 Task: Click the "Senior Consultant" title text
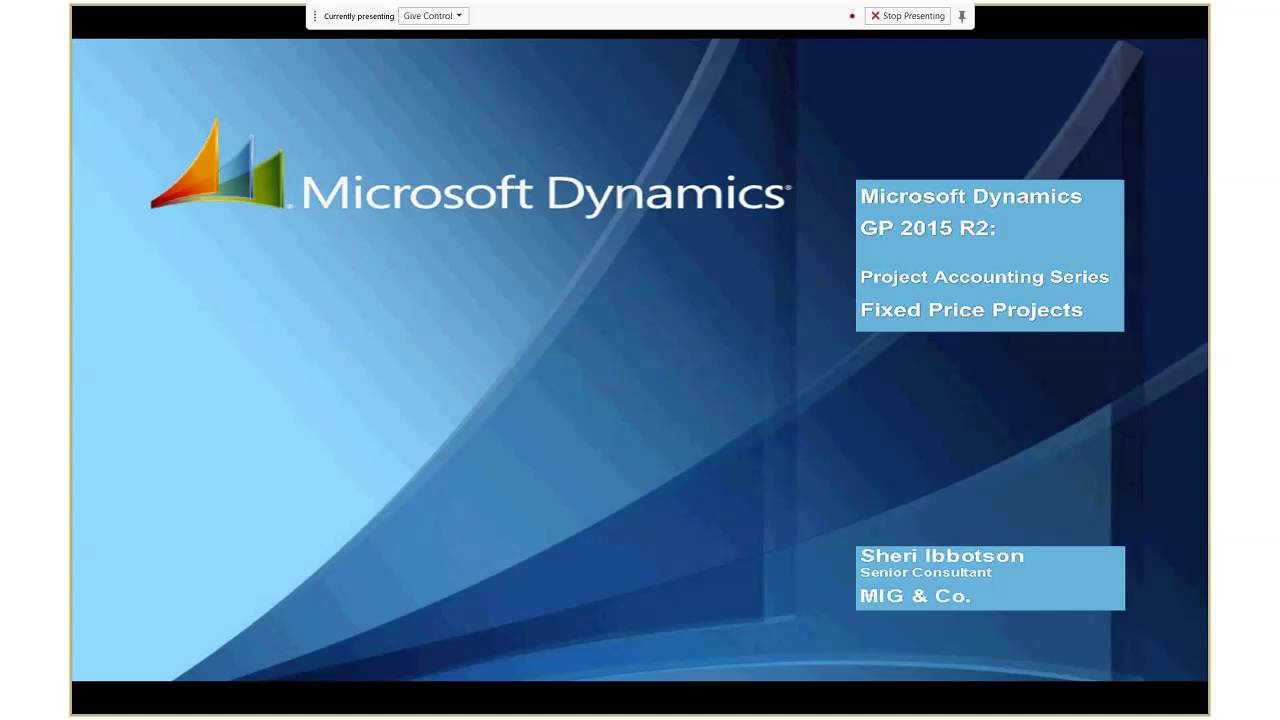[x=926, y=573]
